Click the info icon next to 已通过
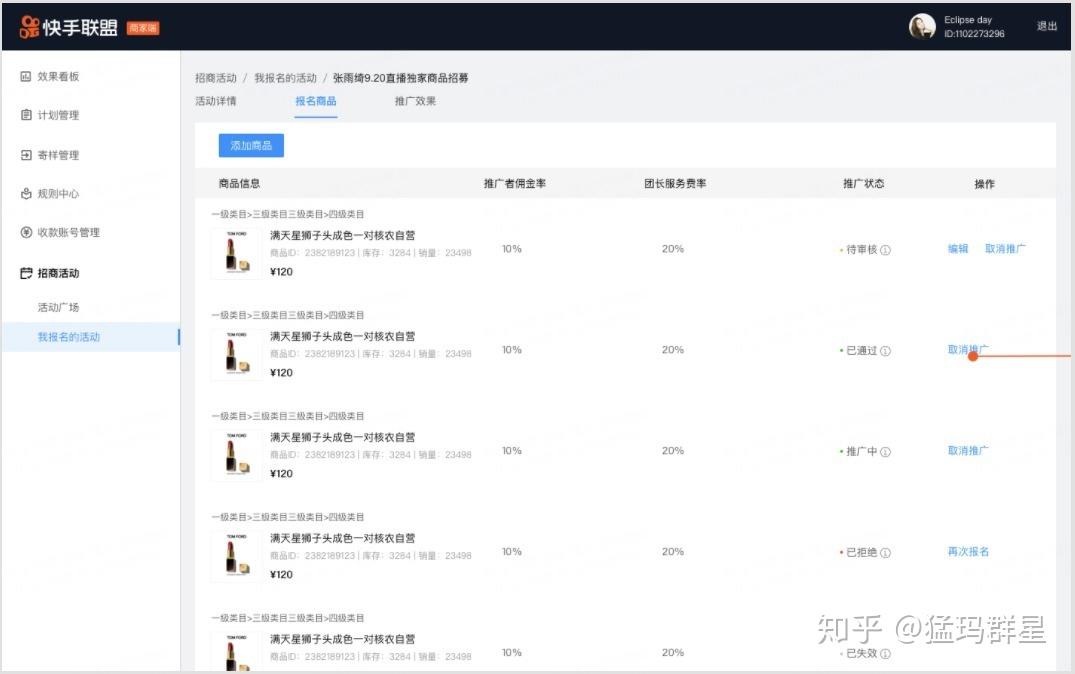The width and height of the screenshot is (1075, 674). [885, 351]
